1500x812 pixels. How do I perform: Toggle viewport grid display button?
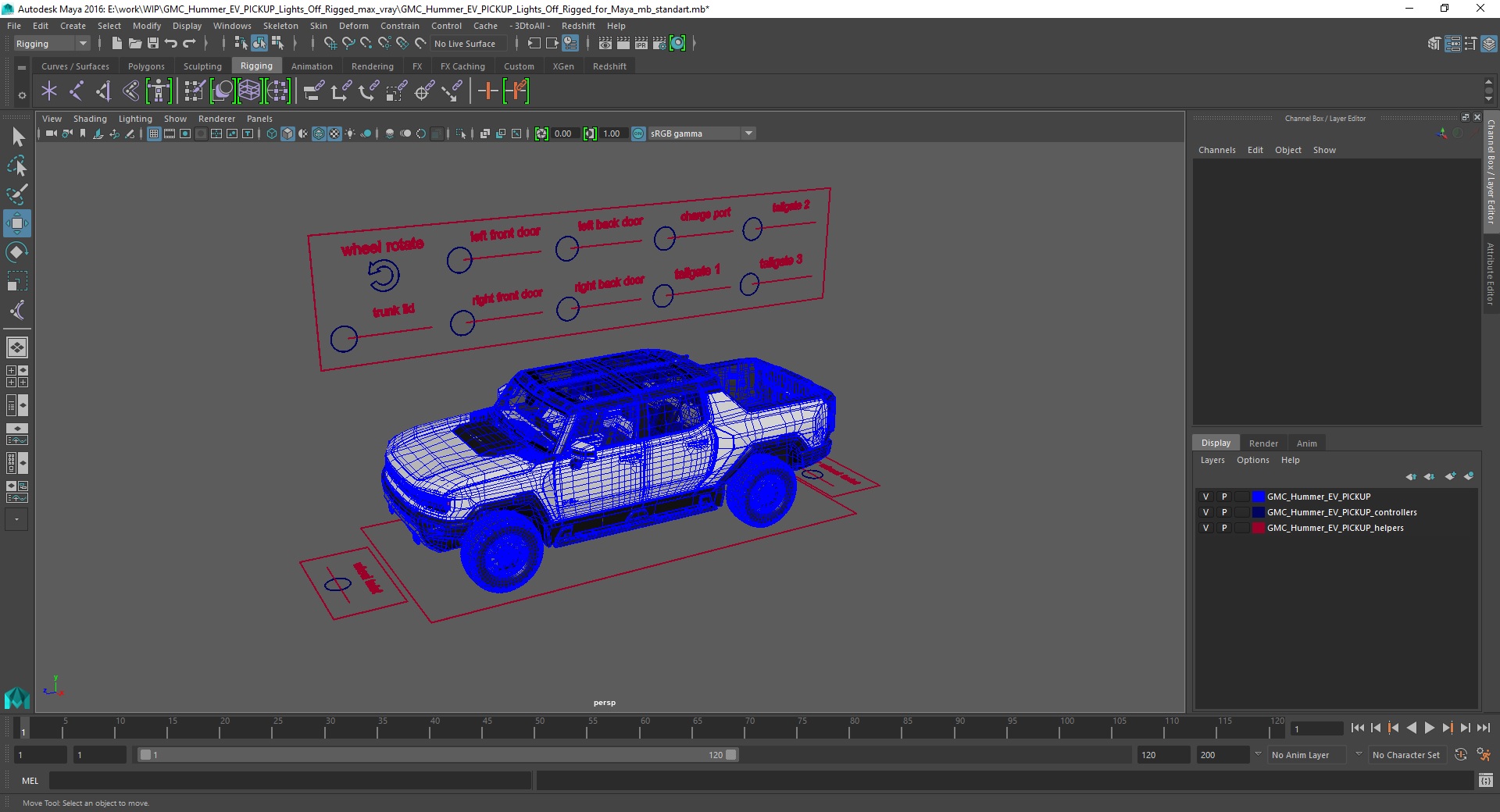(154, 134)
